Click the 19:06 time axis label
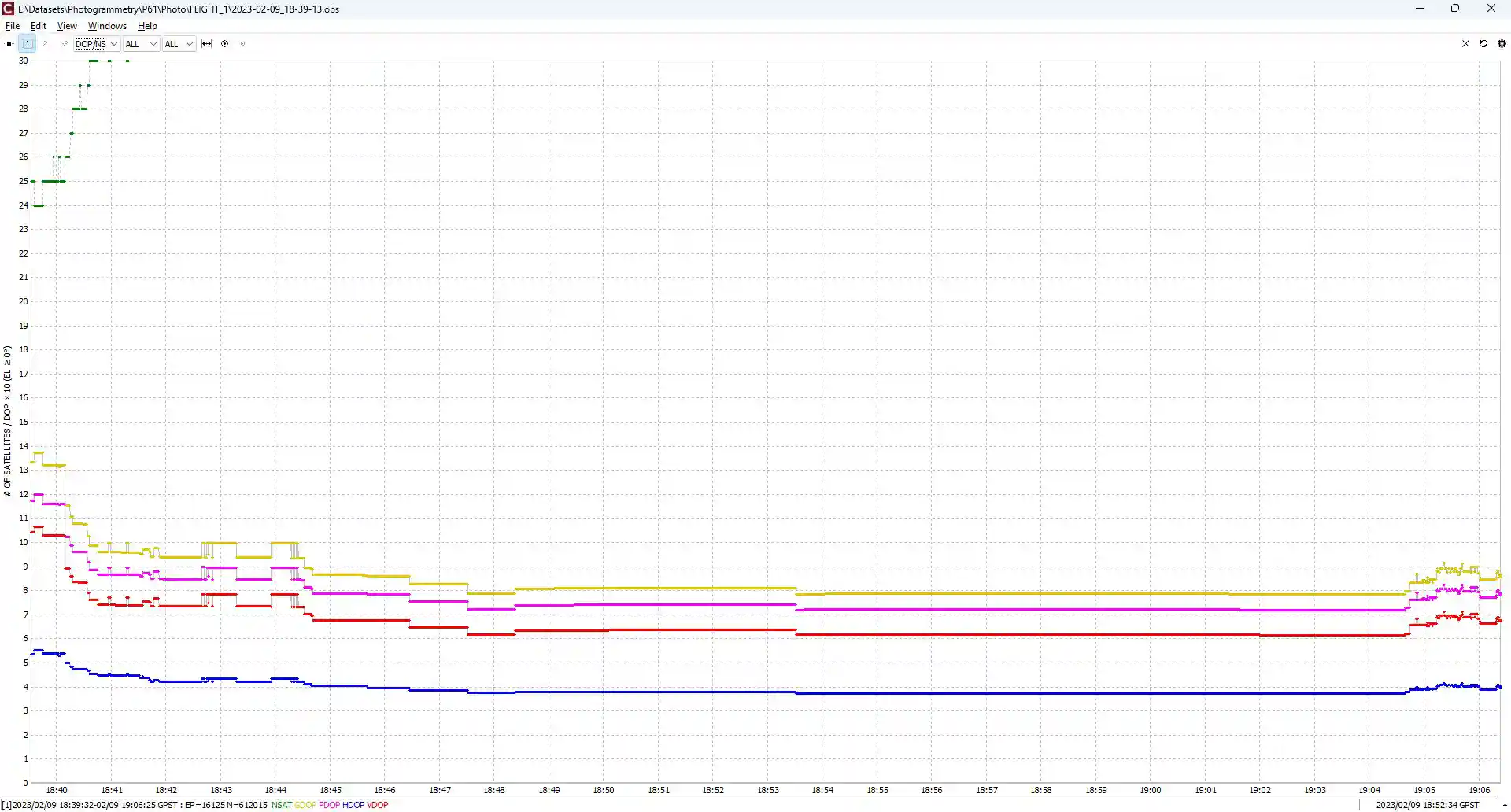 click(x=1479, y=790)
